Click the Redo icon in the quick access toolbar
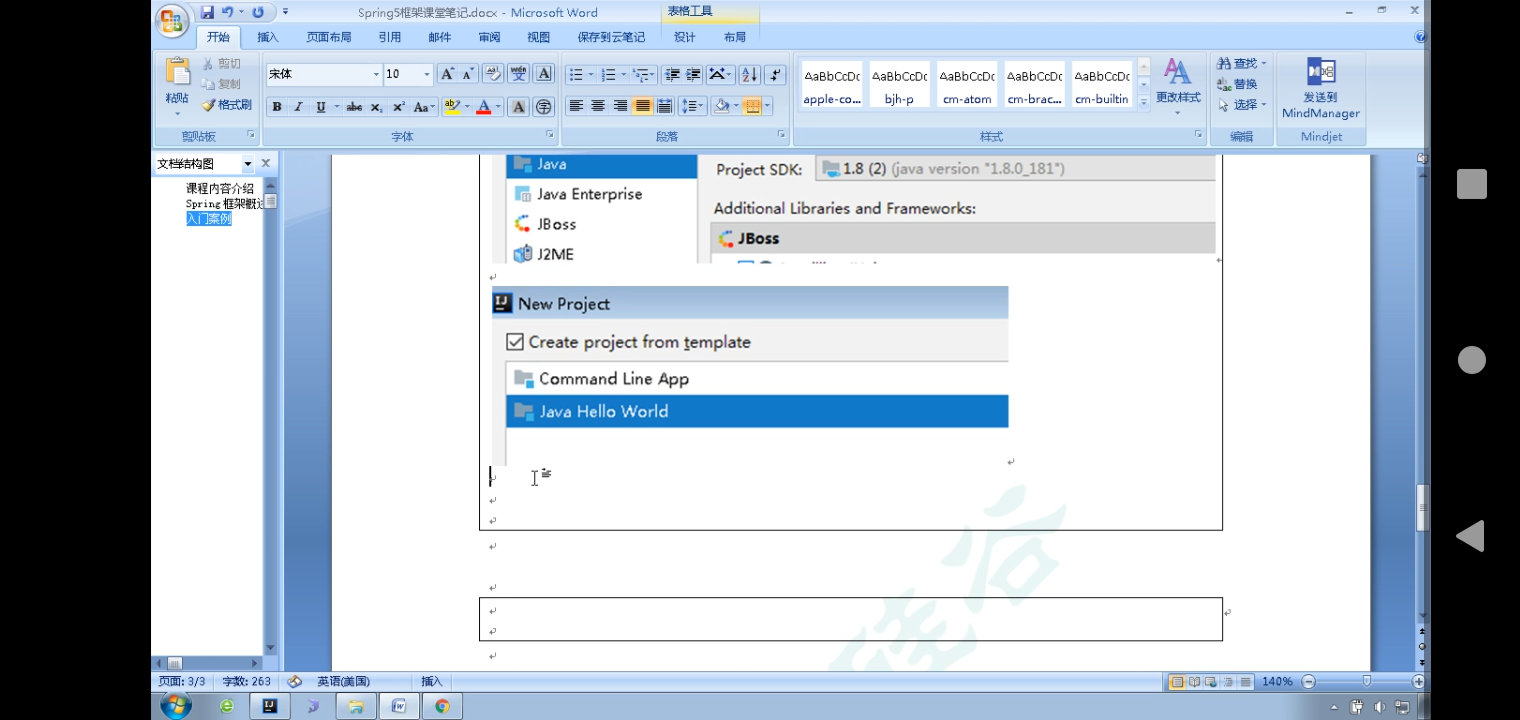The height and width of the screenshot is (720, 1520). tap(258, 12)
